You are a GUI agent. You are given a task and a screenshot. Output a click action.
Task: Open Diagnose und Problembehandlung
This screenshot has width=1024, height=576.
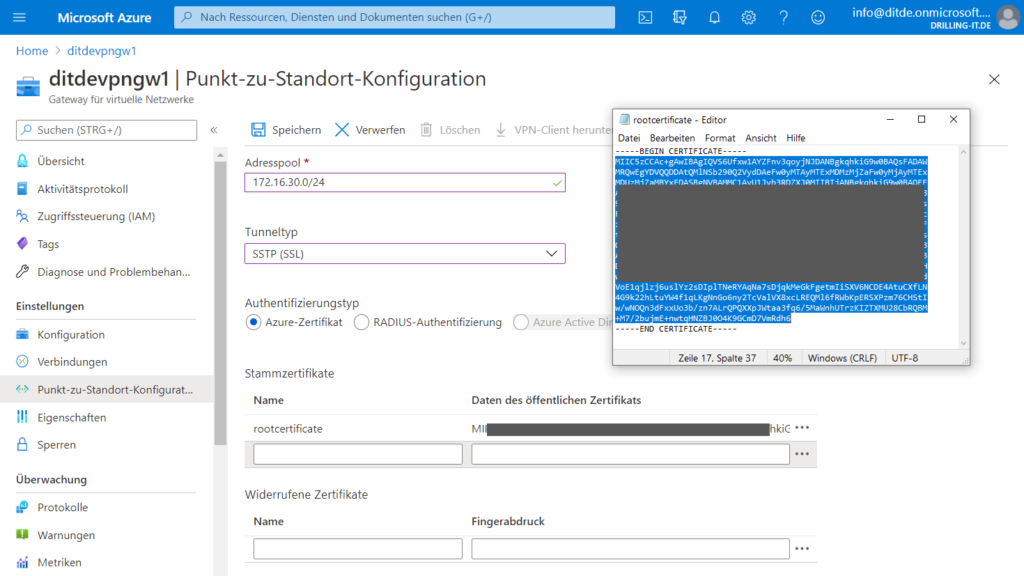point(114,272)
